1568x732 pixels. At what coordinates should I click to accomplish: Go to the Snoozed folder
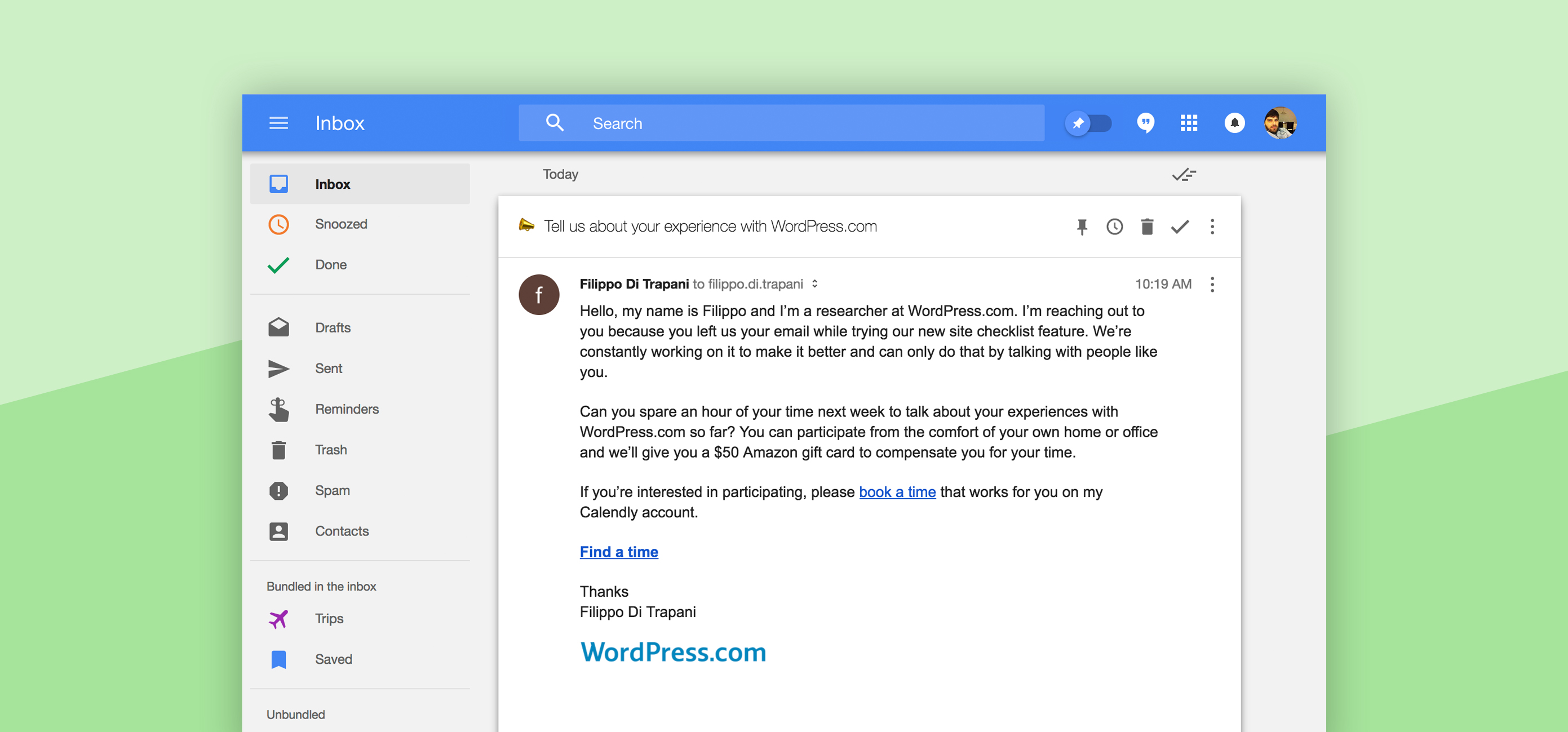coord(341,224)
